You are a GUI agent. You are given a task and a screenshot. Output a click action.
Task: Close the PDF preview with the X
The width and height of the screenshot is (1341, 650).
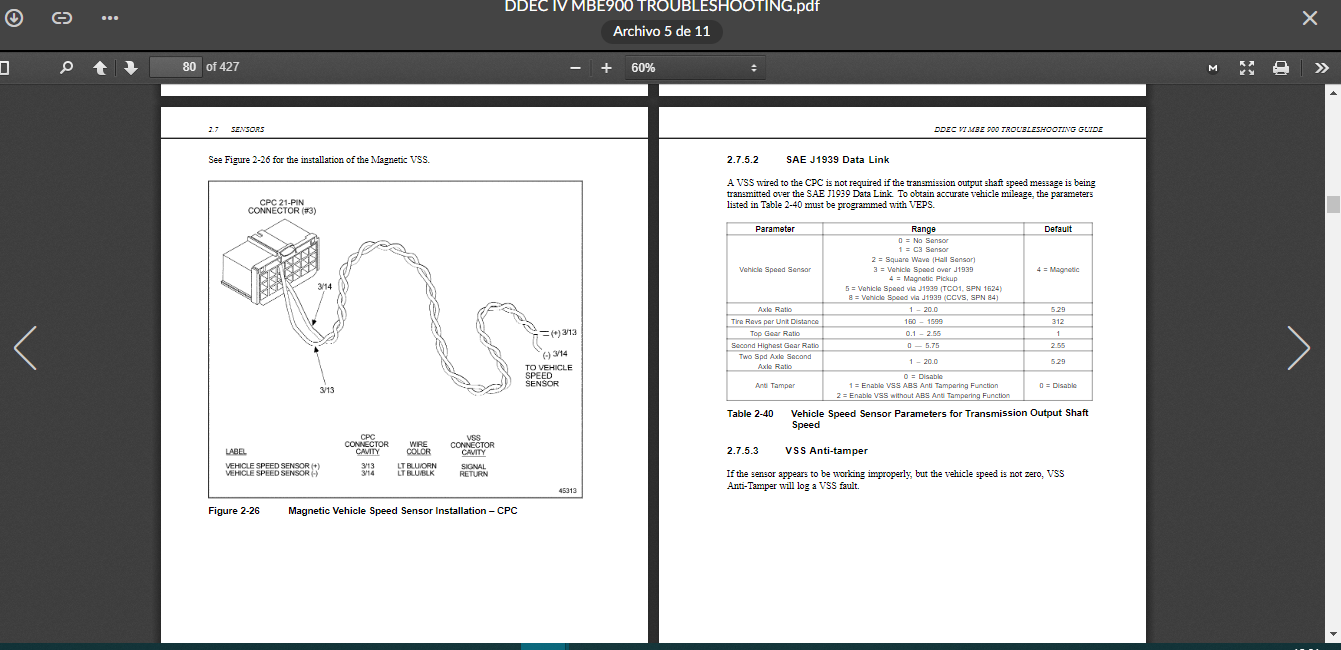tap(1310, 18)
